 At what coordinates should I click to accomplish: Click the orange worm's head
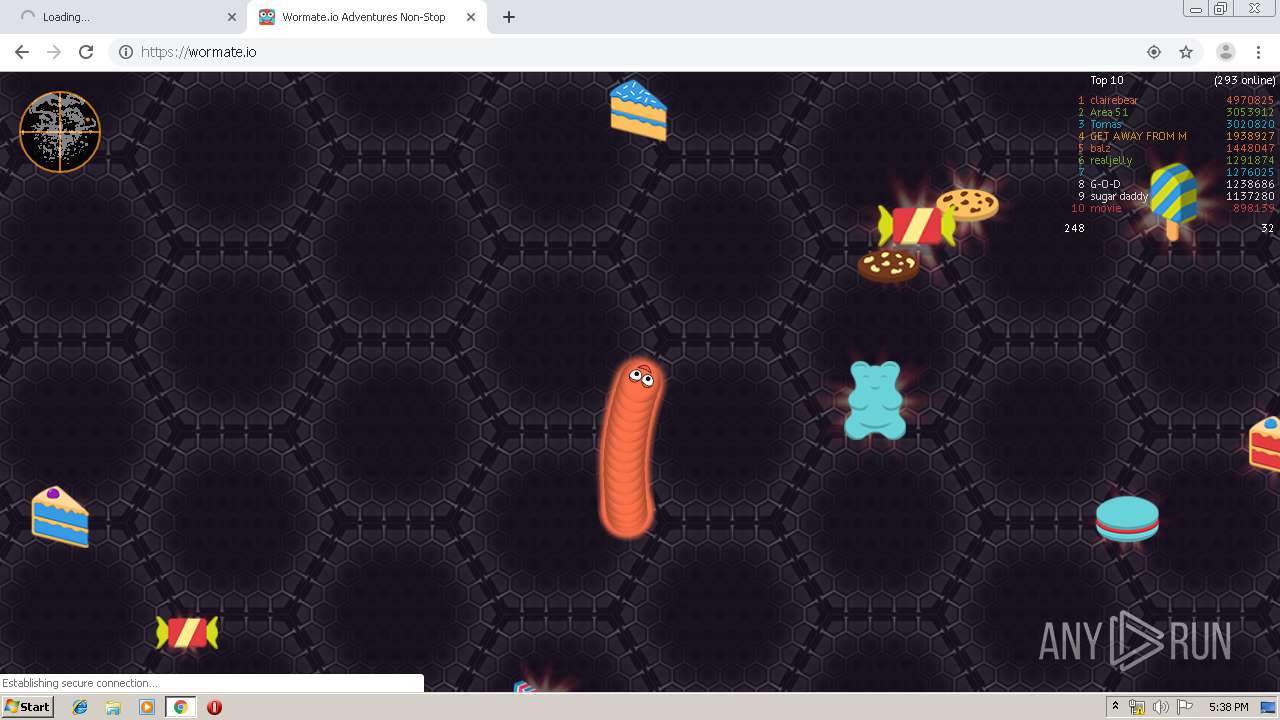pos(640,377)
